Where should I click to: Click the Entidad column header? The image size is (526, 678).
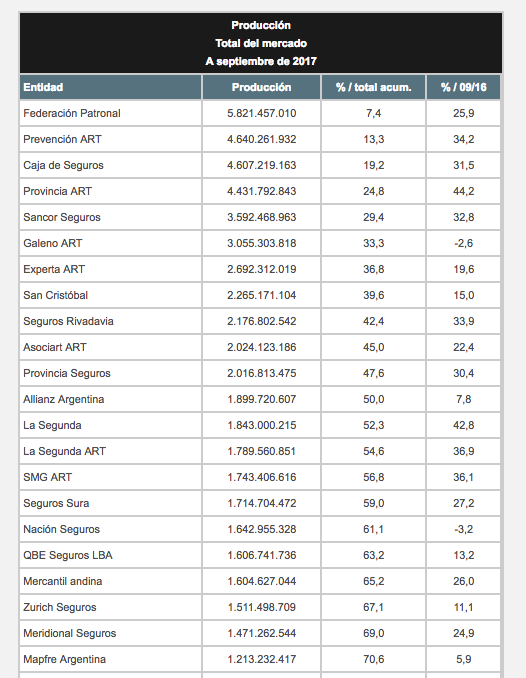click(x=110, y=87)
